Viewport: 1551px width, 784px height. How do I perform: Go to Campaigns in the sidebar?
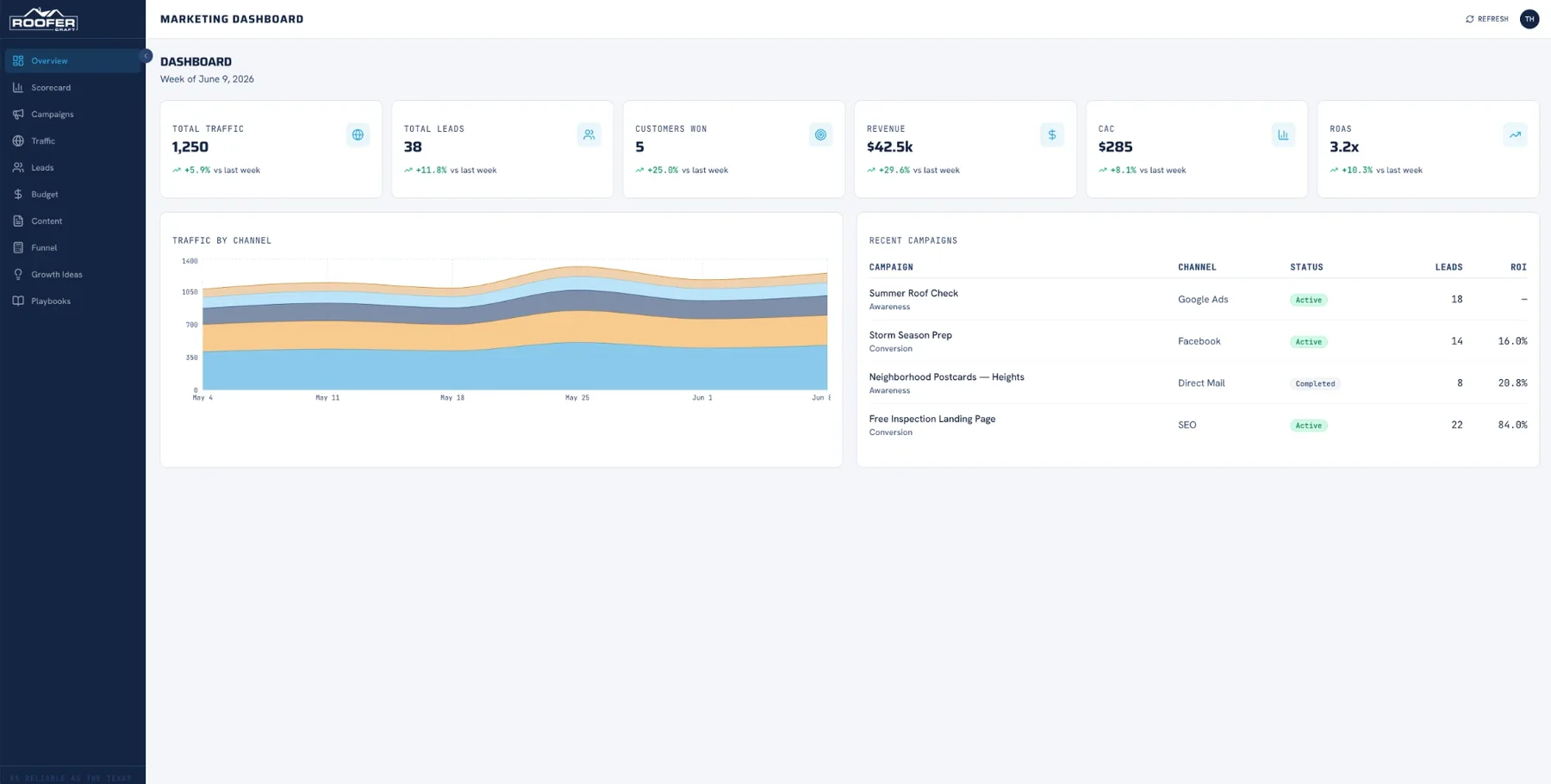tap(72, 115)
